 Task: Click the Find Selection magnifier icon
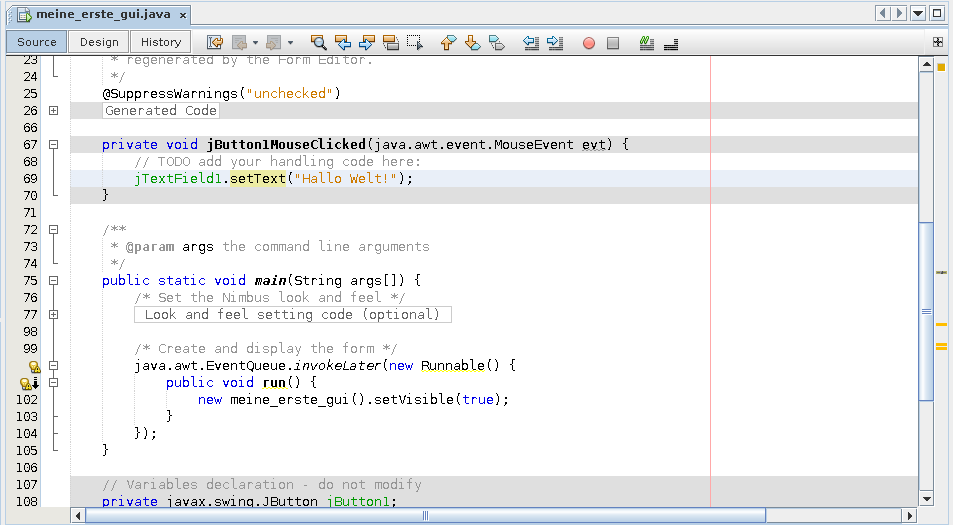(x=319, y=42)
